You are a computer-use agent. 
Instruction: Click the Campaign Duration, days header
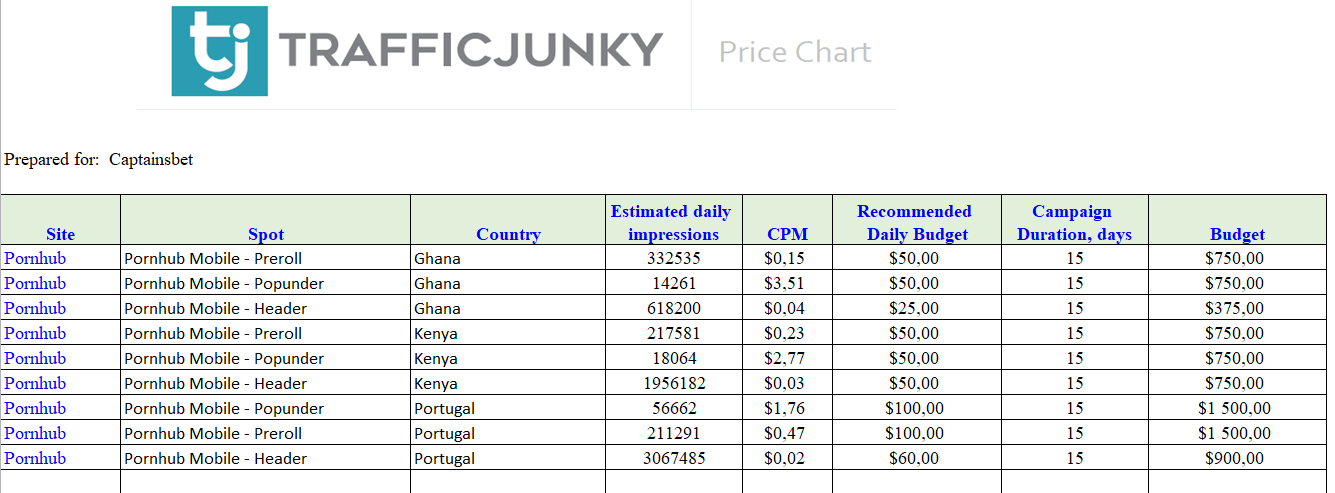(1073, 223)
